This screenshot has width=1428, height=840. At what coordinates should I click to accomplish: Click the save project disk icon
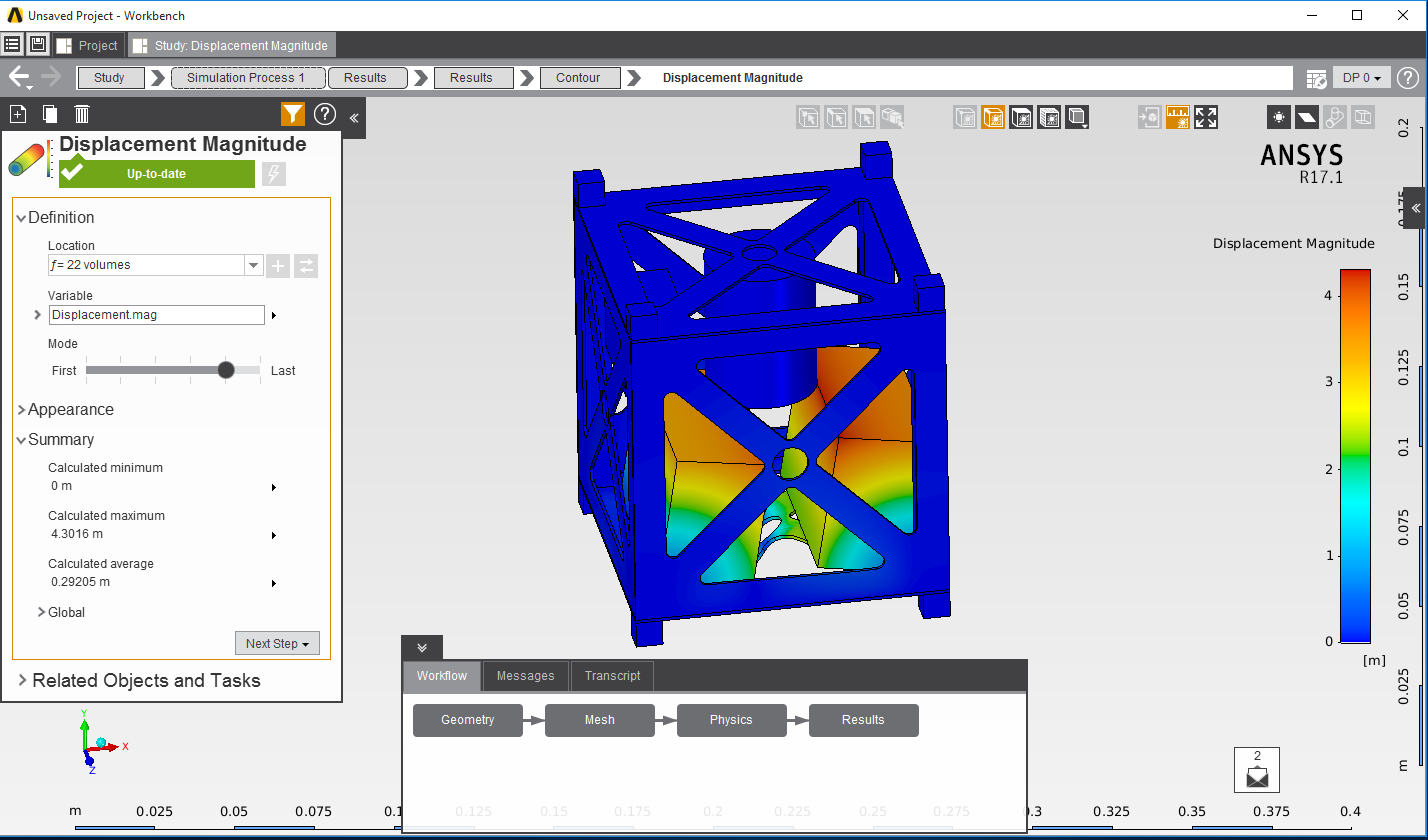38,45
